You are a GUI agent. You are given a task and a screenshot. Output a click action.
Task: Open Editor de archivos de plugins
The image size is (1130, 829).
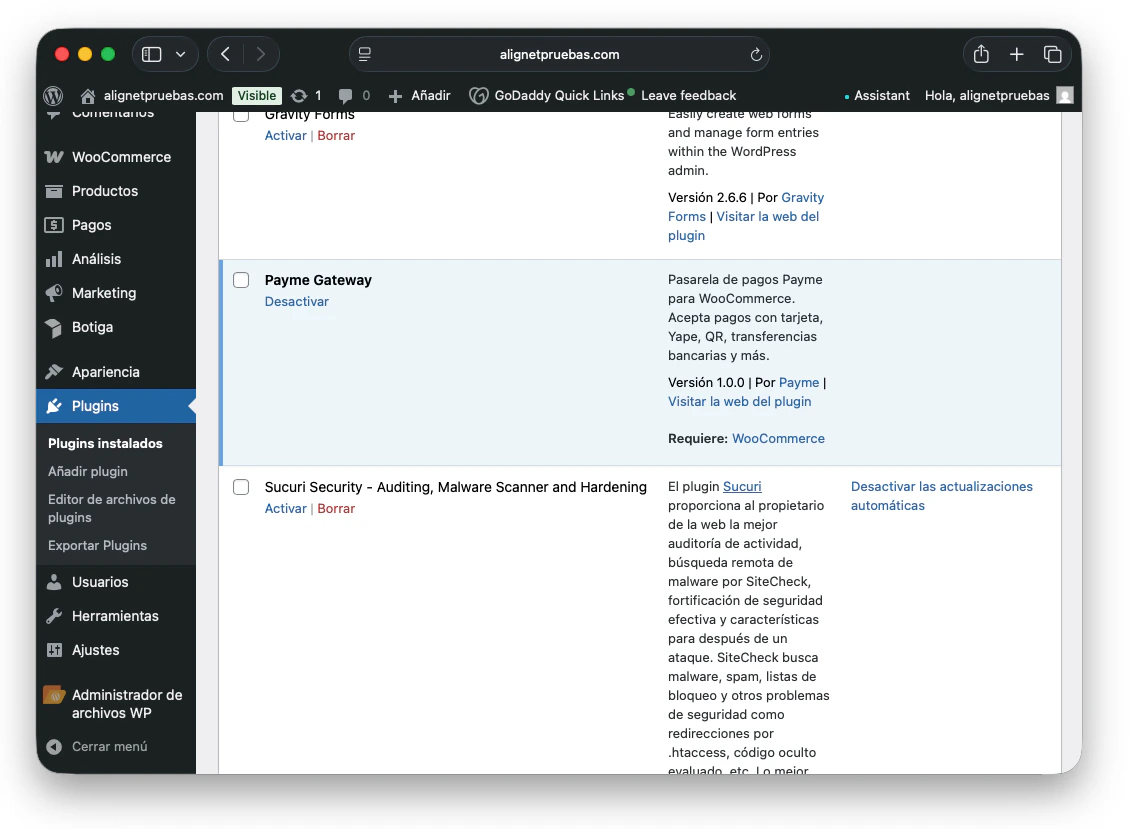pos(112,508)
